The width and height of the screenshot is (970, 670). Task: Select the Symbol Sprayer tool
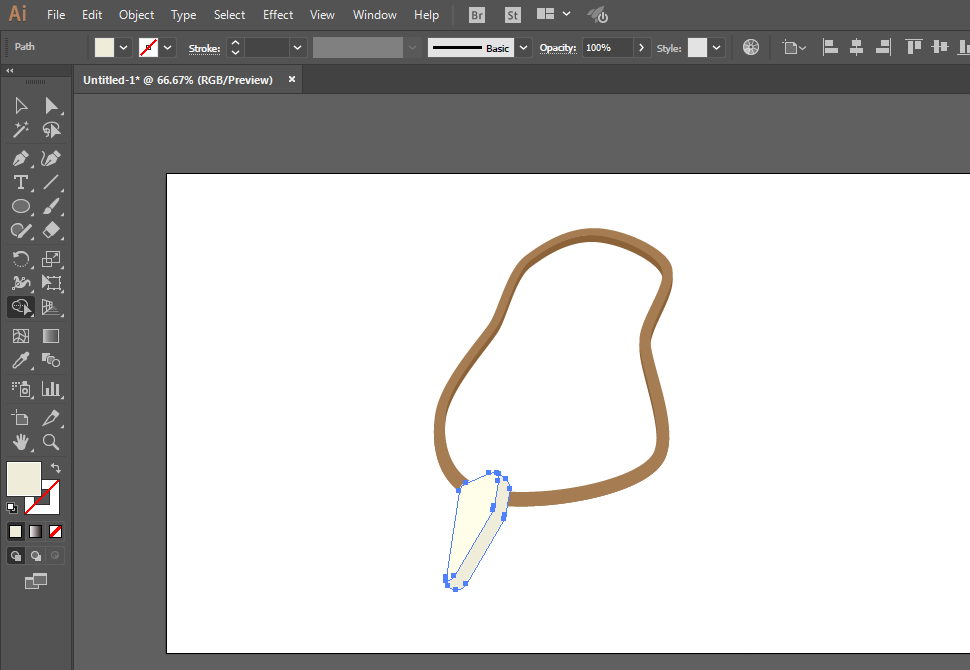(21, 389)
